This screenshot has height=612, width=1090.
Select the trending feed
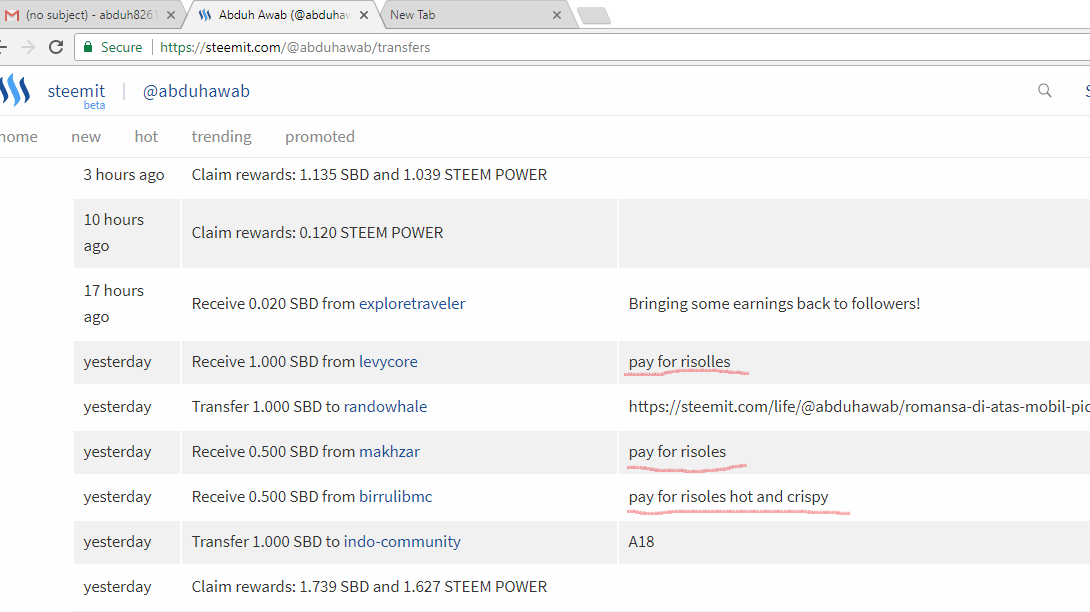[x=221, y=136]
